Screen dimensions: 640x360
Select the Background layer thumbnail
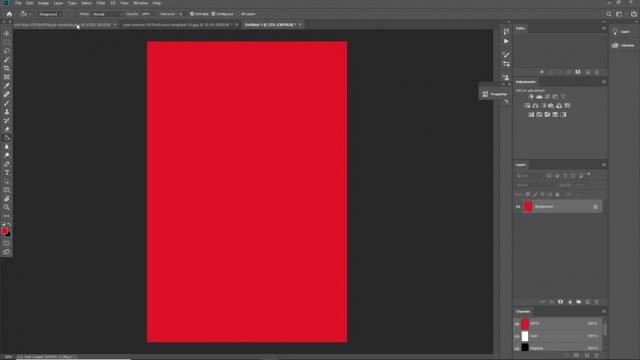528,207
